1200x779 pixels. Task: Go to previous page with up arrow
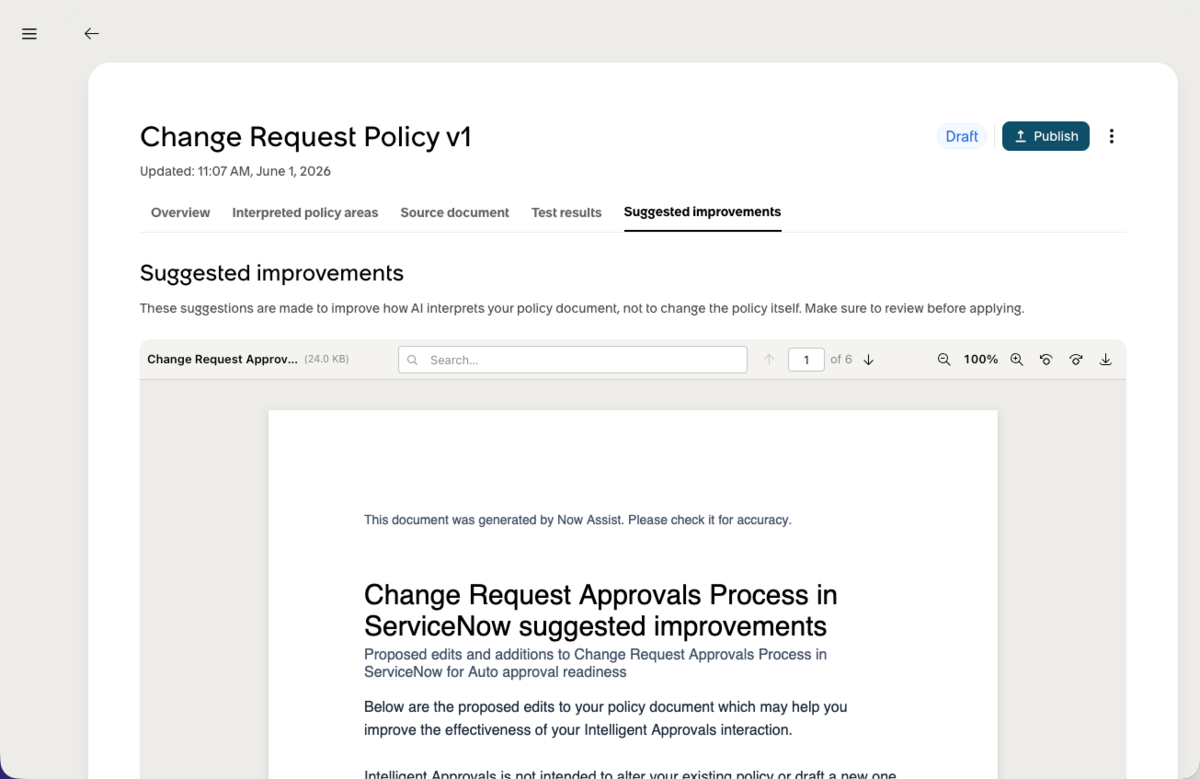(769, 360)
